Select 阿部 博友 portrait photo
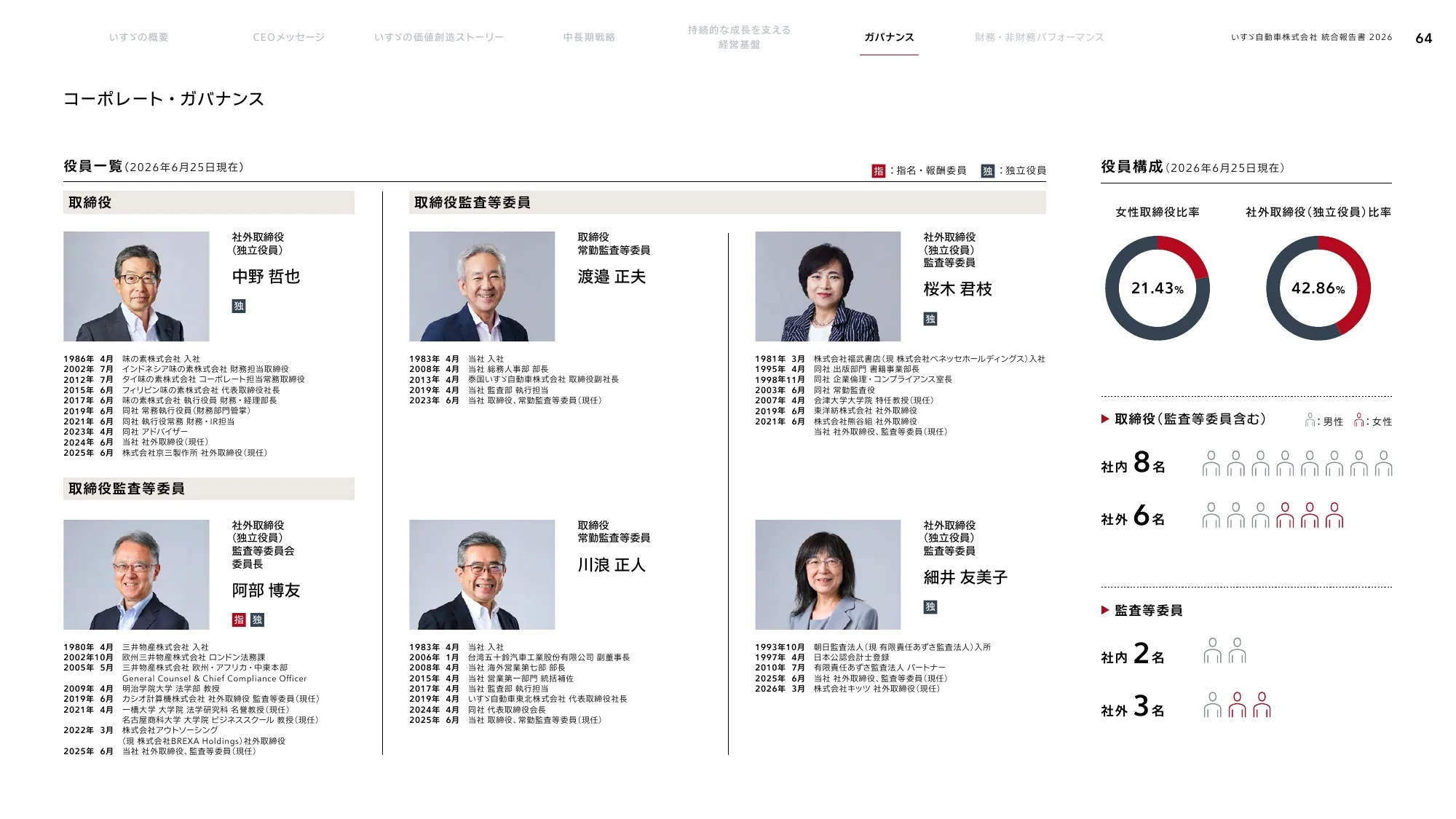The image size is (1456, 819). (136, 574)
